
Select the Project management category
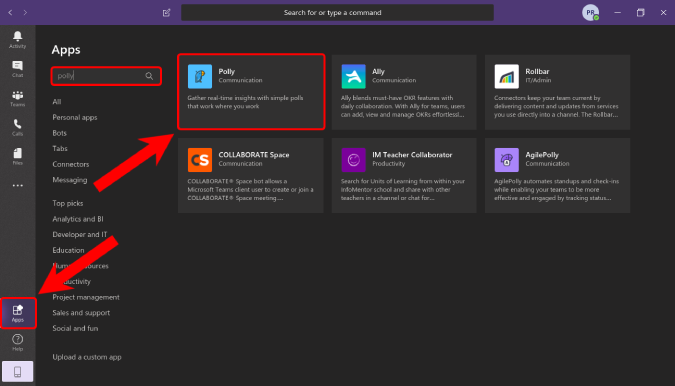pos(86,297)
